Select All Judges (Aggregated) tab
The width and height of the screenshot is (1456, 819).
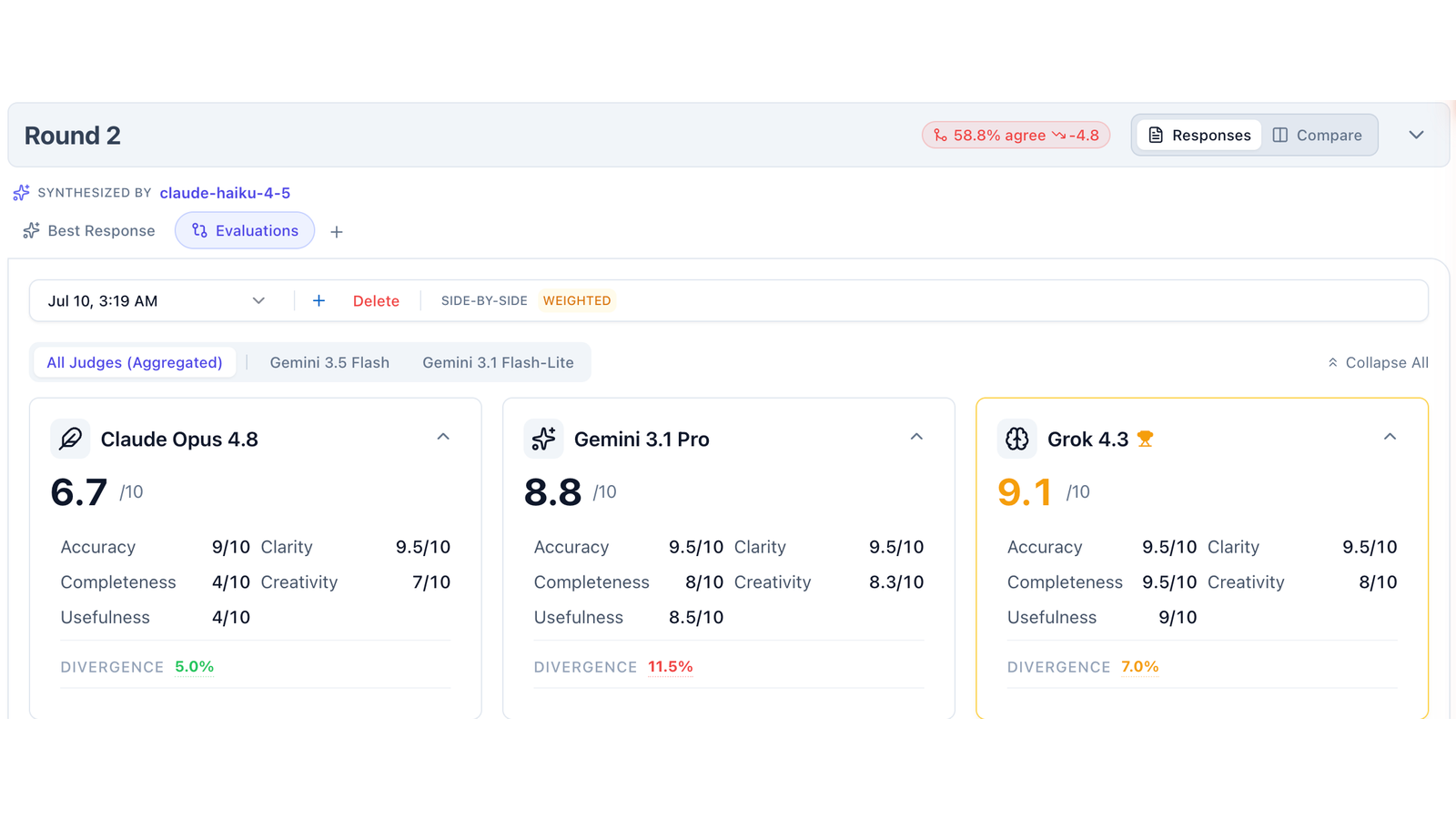tap(135, 362)
